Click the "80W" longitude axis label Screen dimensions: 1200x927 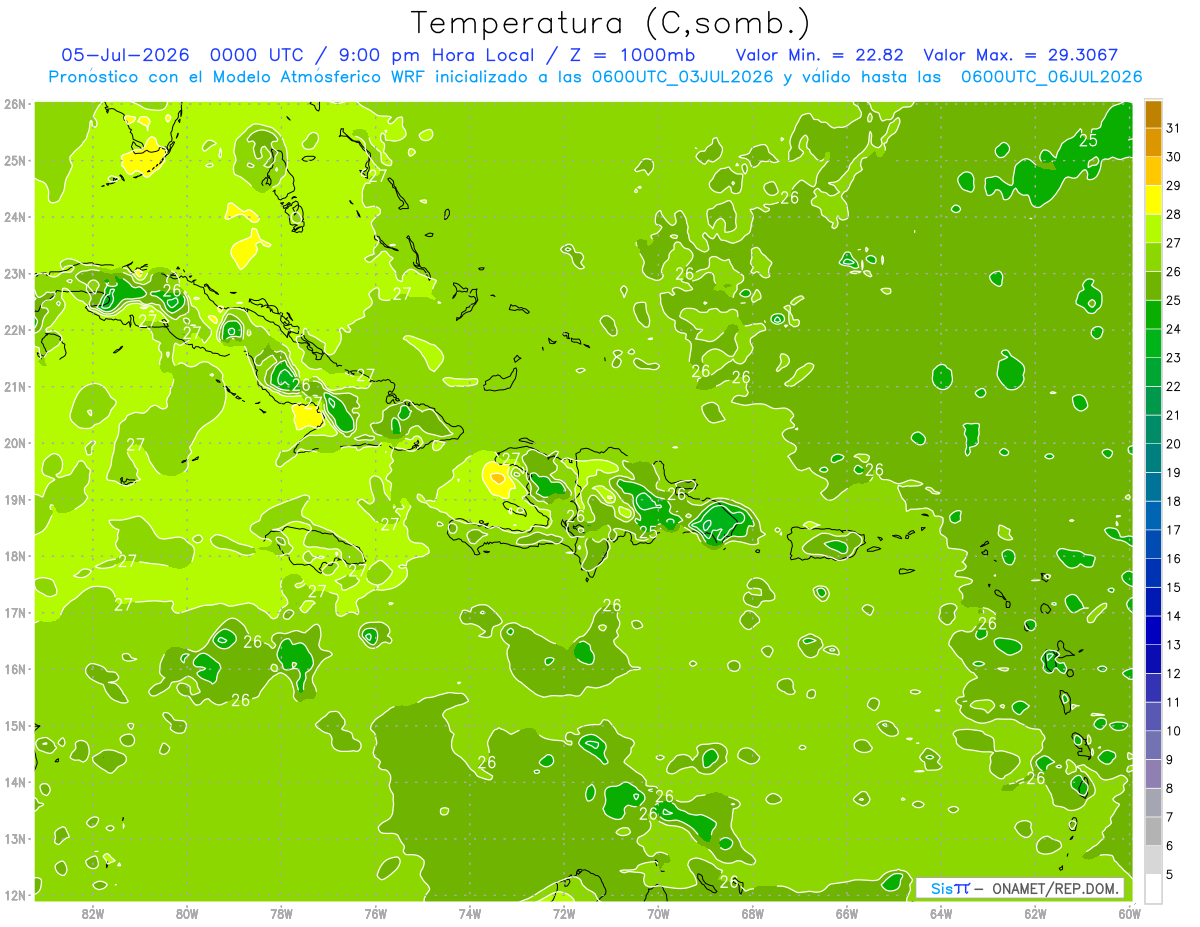point(187,913)
